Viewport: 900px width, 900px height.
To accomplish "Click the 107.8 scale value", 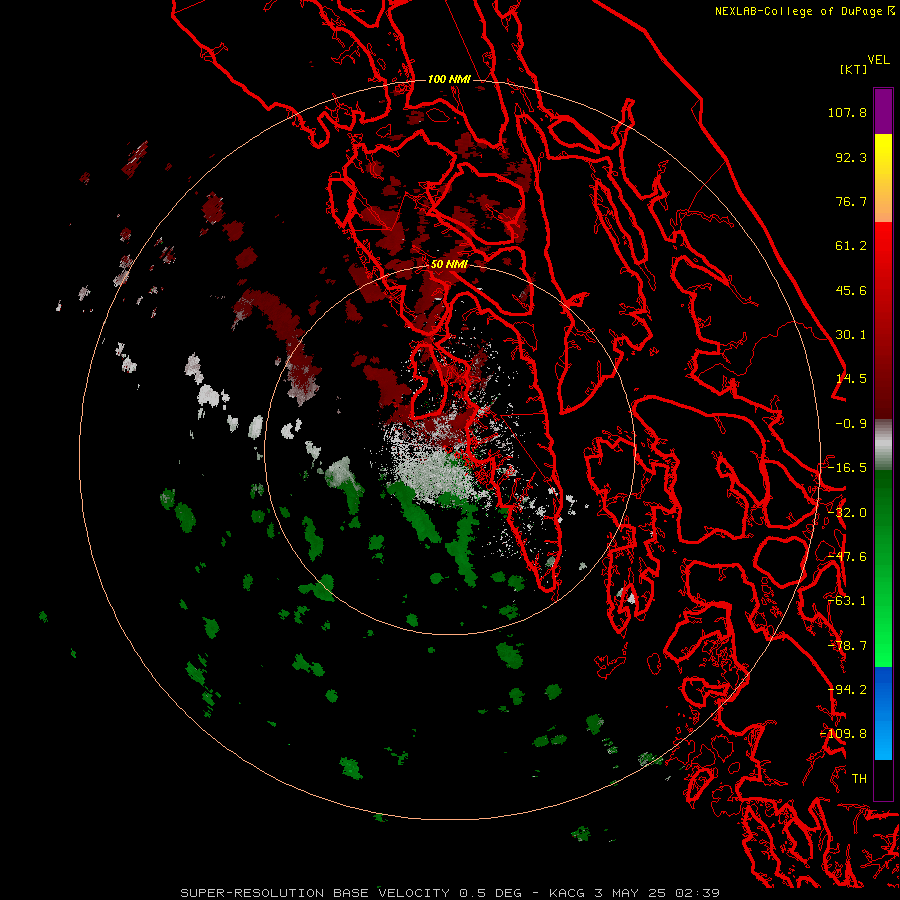I will (847, 112).
